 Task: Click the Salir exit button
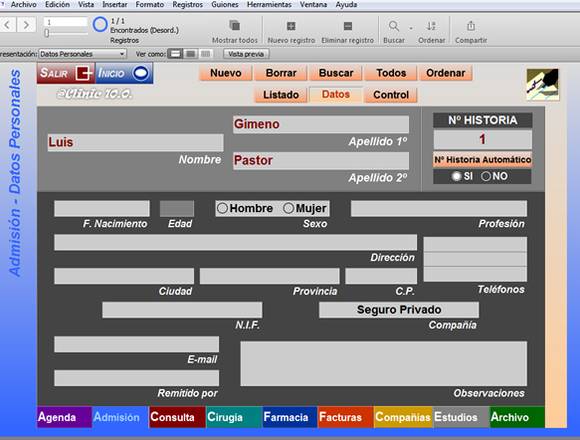click(x=66, y=73)
